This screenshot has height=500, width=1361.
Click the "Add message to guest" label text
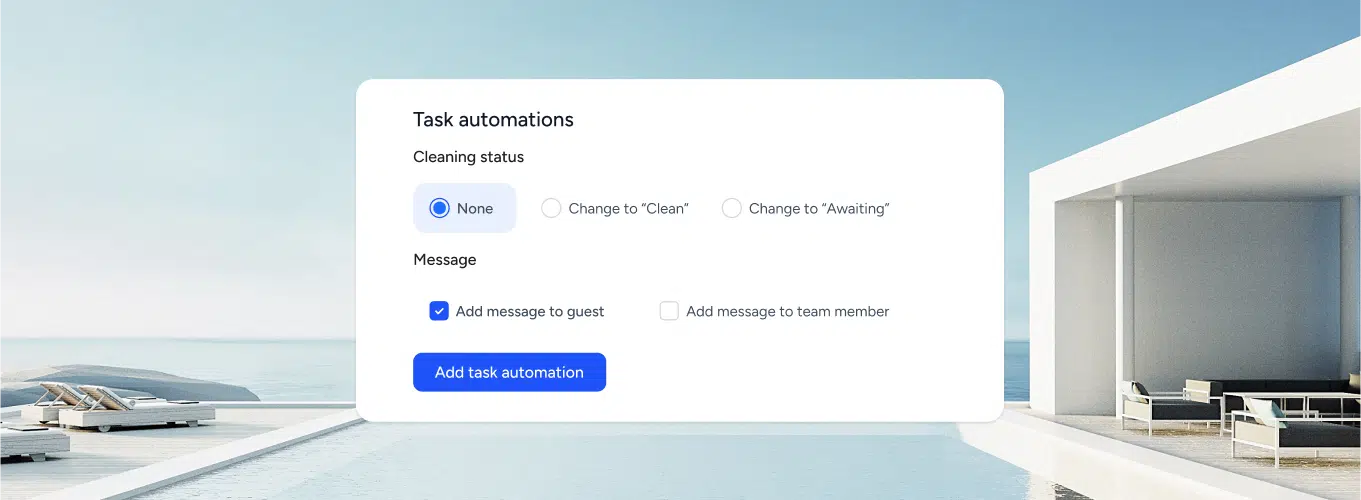[530, 312]
